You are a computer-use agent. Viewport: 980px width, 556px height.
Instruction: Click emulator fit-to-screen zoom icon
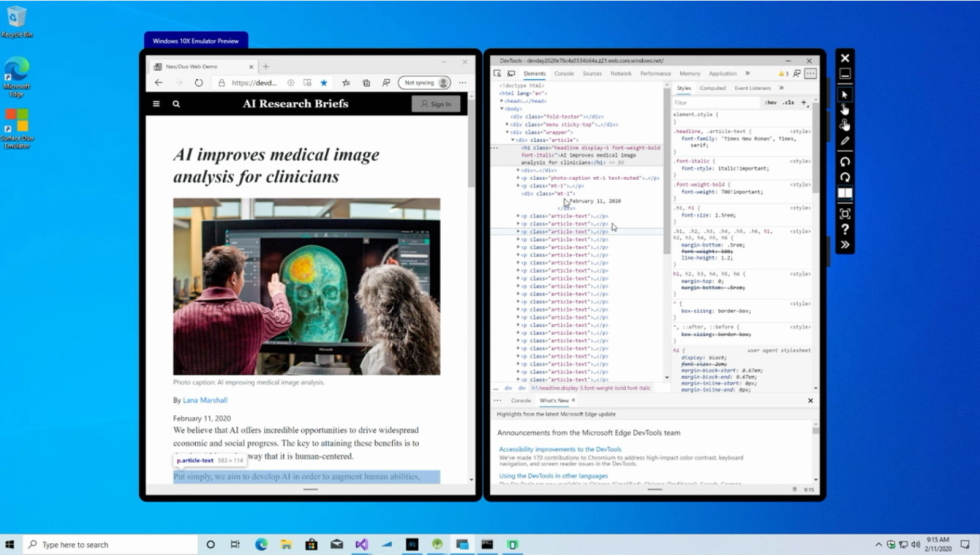(x=845, y=214)
